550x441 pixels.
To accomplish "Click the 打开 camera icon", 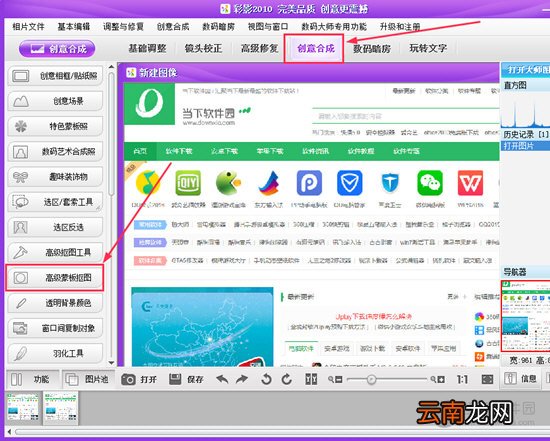I will pos(128,379).
